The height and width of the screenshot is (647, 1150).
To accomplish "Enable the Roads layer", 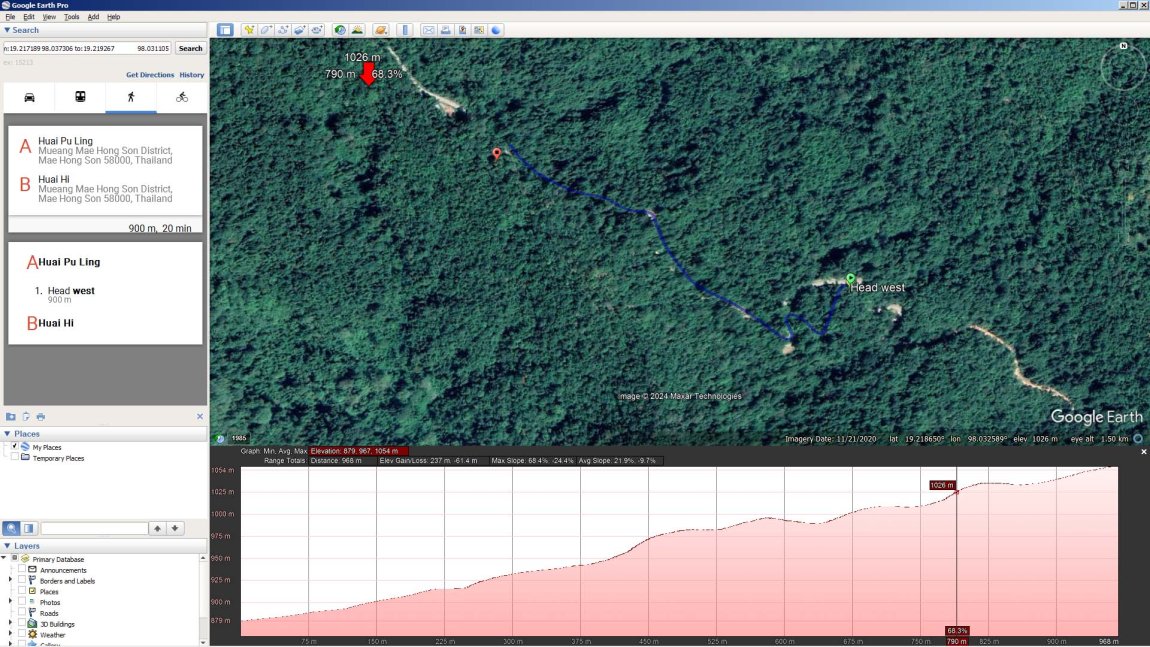I will click(23, 613).
